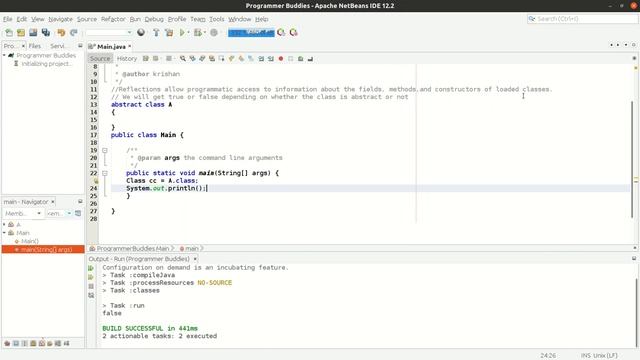Click the Re-run green arrow in Output
The image size is (640, 360).
pos(91,268)
